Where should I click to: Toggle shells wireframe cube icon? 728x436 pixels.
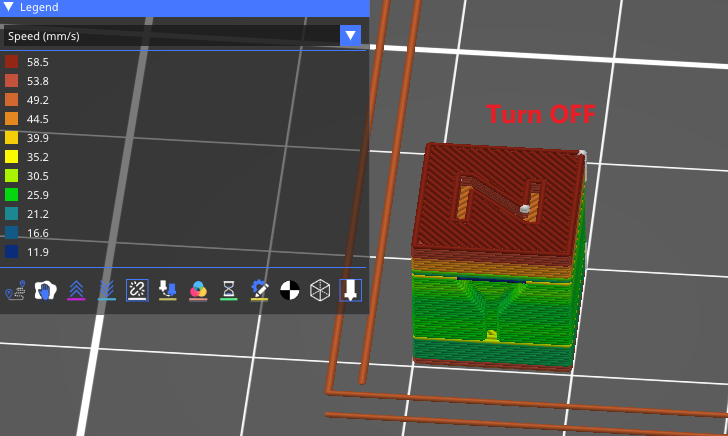click(320, 291)
